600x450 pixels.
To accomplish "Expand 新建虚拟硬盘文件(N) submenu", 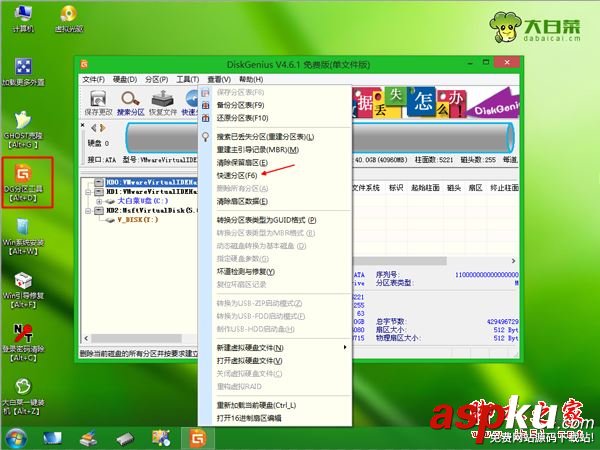I will point(275,347).
